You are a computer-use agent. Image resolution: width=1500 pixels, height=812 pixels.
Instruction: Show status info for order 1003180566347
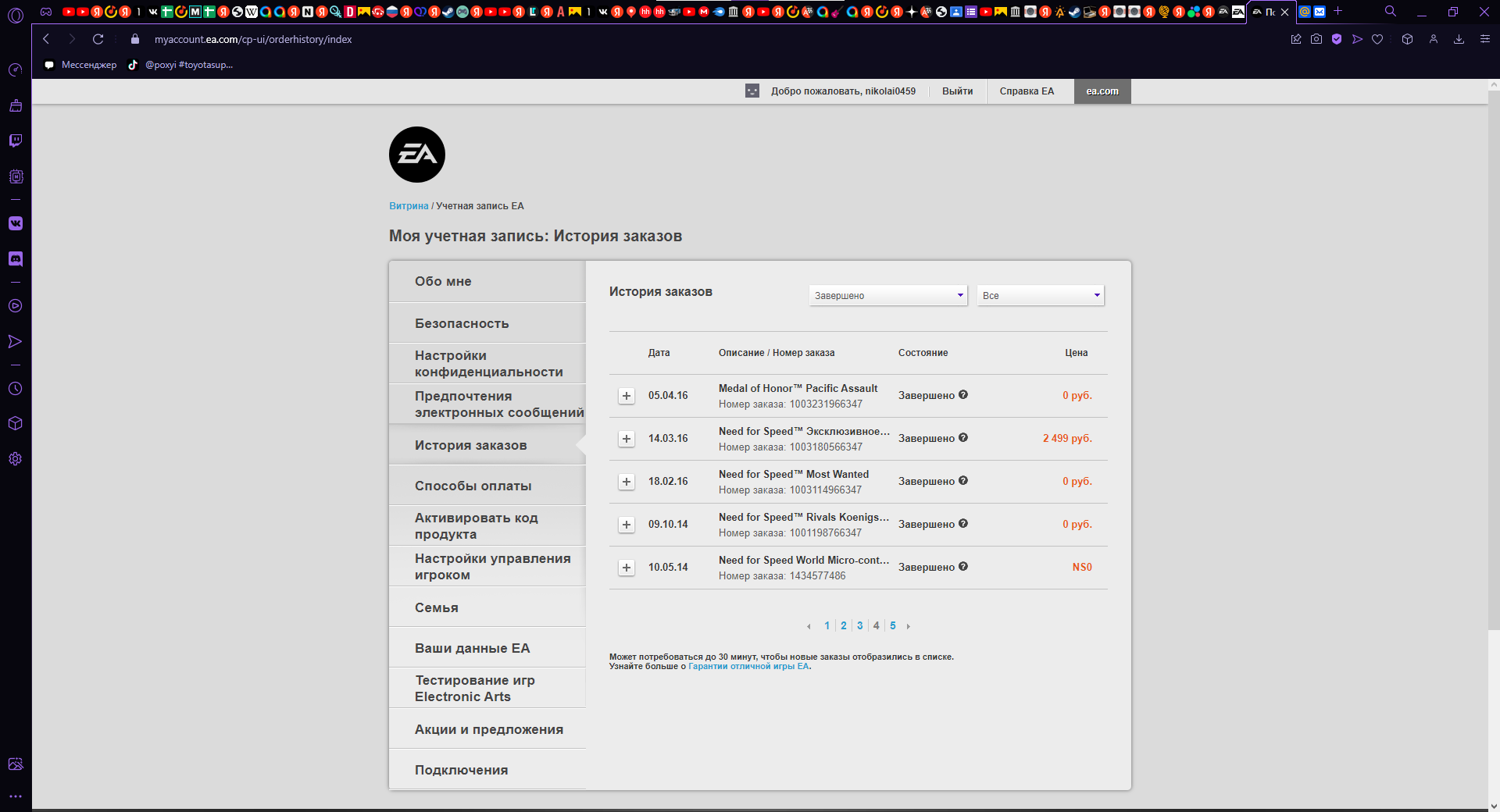(963, 437)
